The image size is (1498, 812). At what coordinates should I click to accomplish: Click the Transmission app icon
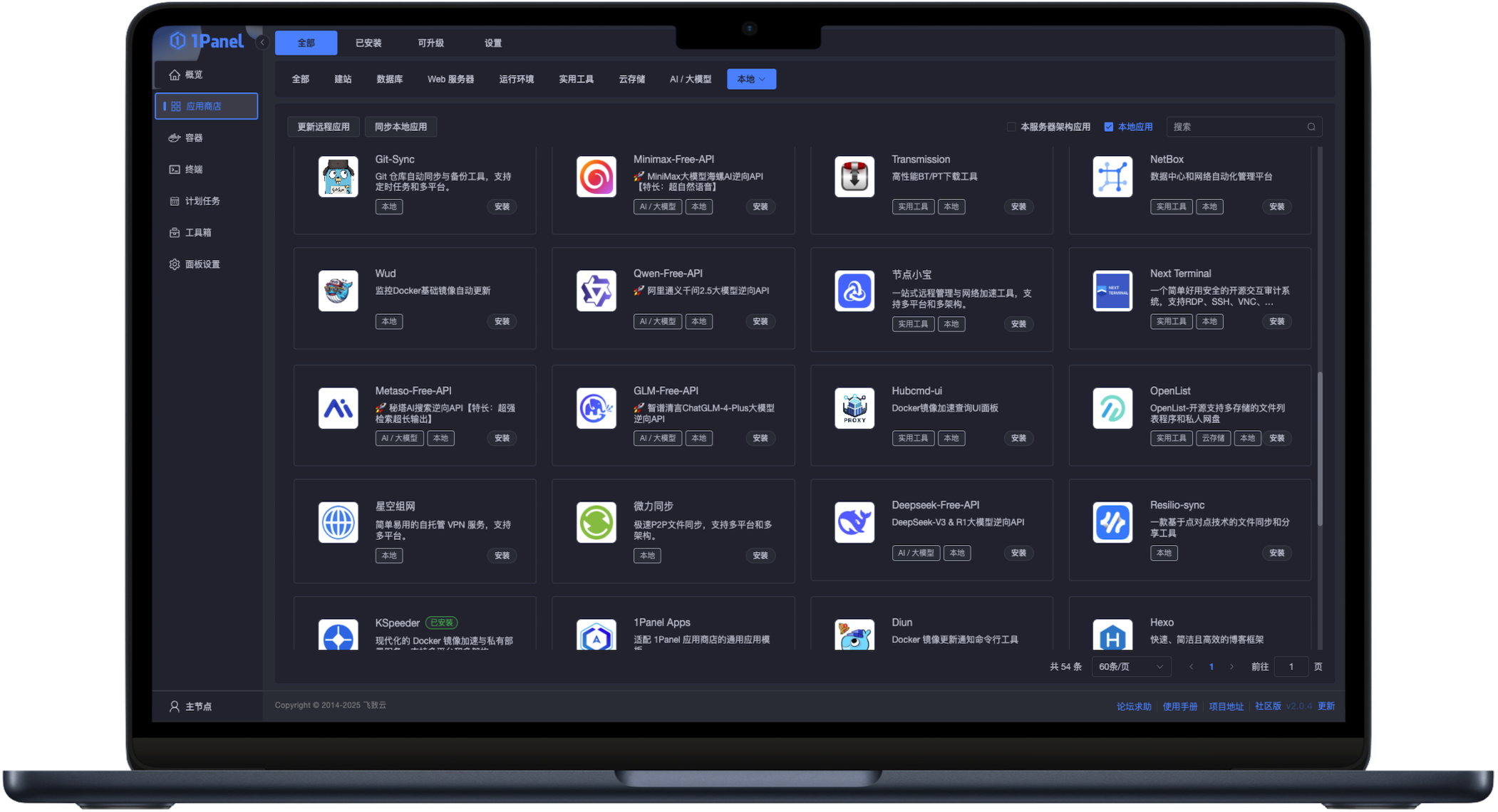[854, 177]
